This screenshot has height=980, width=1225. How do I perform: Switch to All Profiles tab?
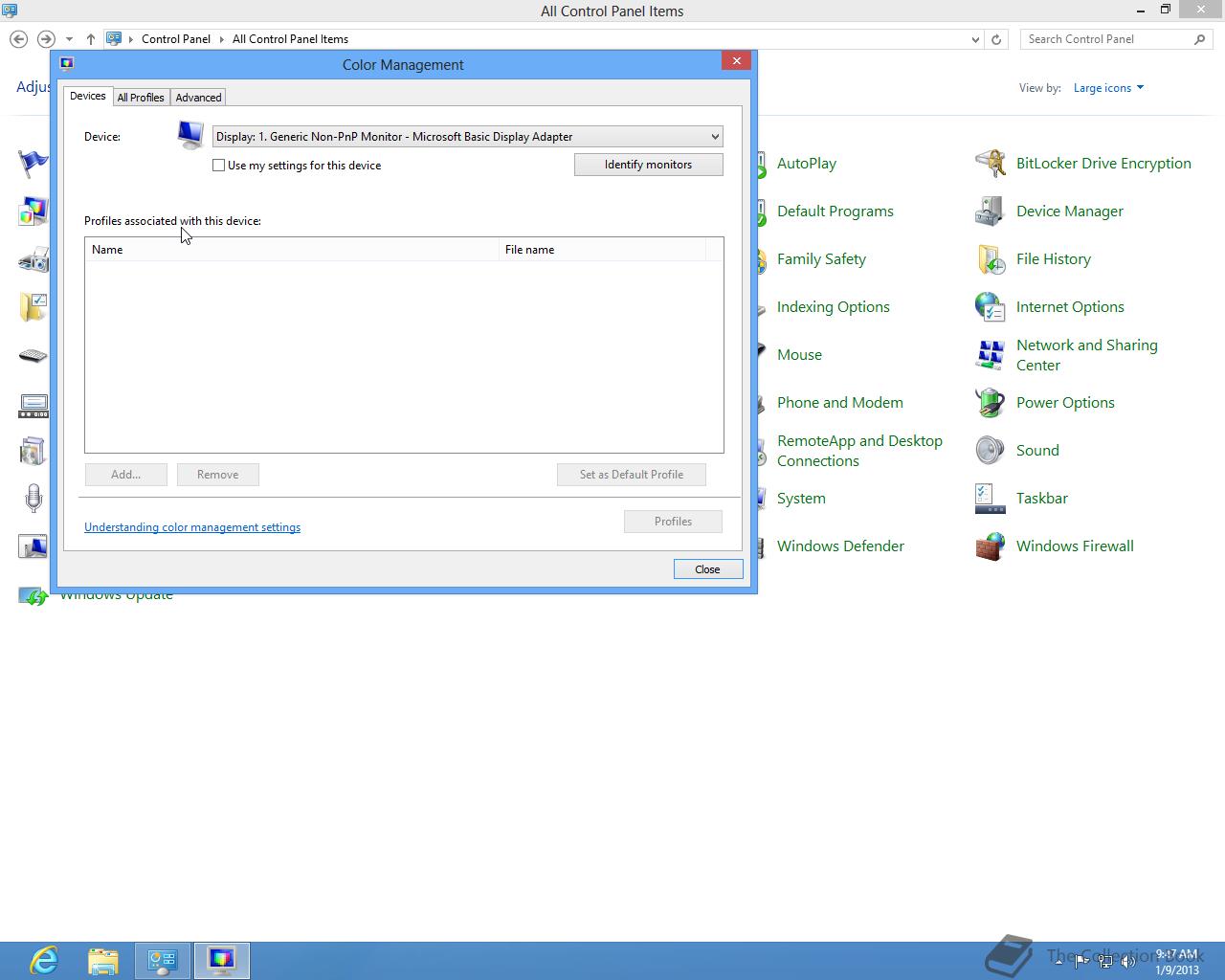(x=141, y=98)
